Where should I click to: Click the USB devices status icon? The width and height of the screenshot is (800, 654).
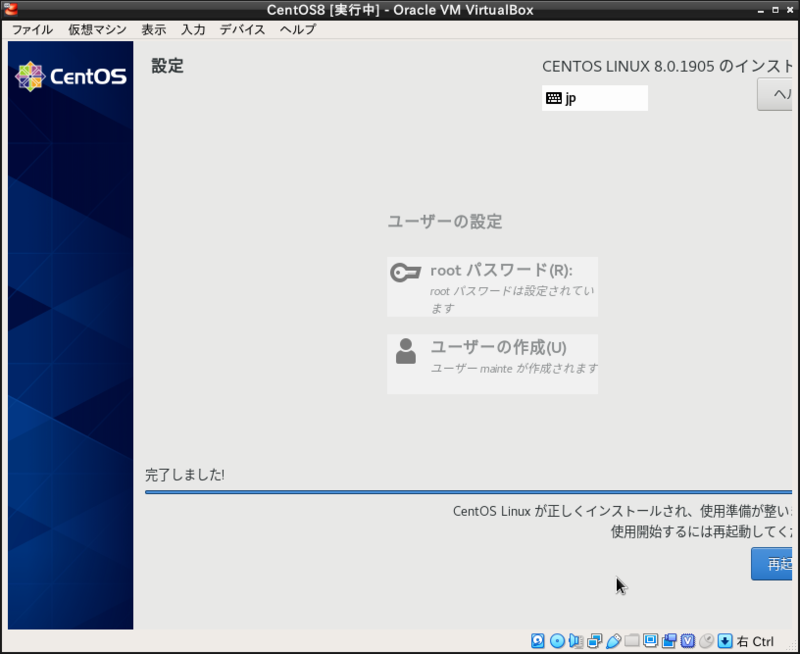(613, 641)
